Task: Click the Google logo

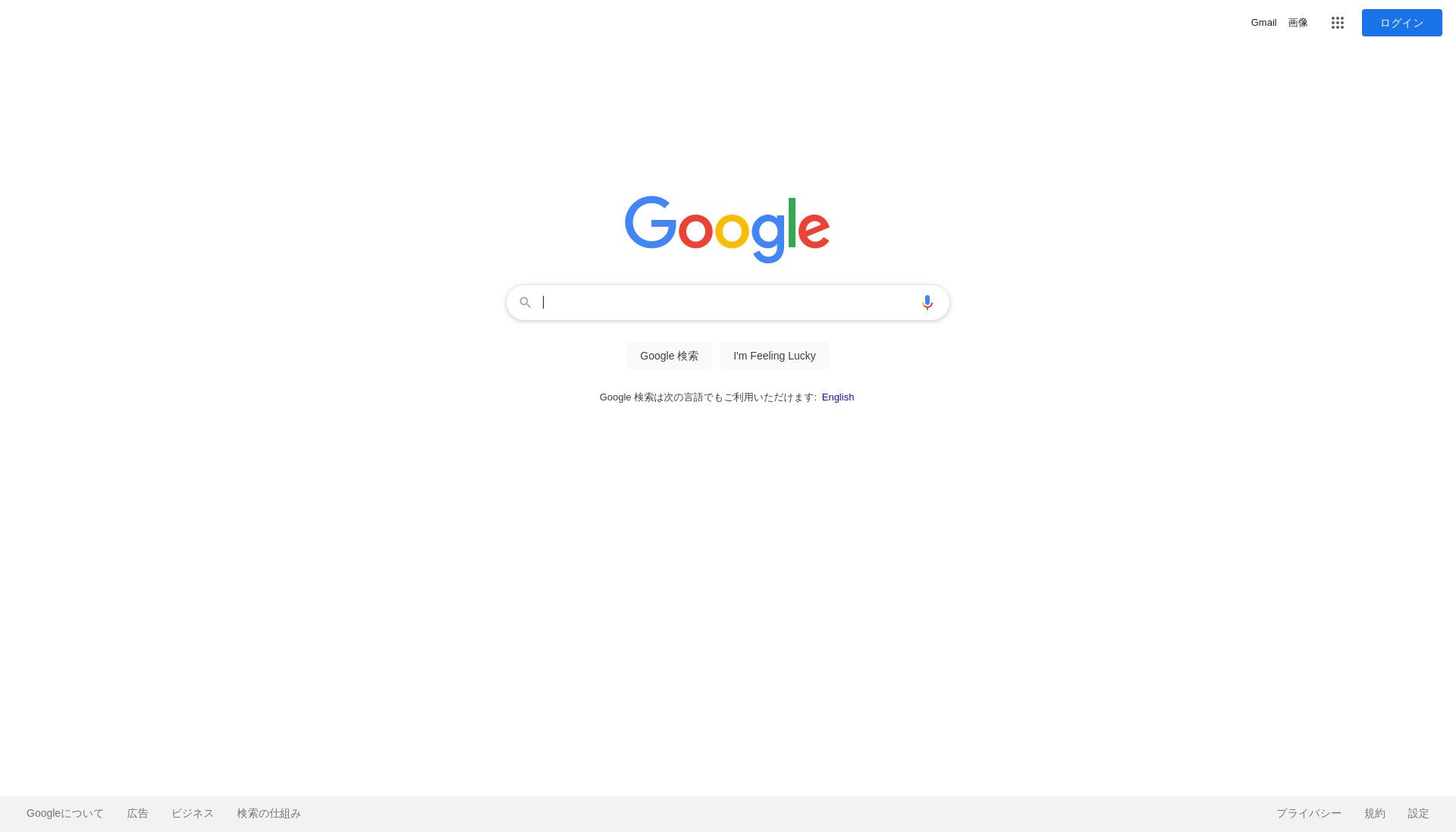Action: point(727,229)
